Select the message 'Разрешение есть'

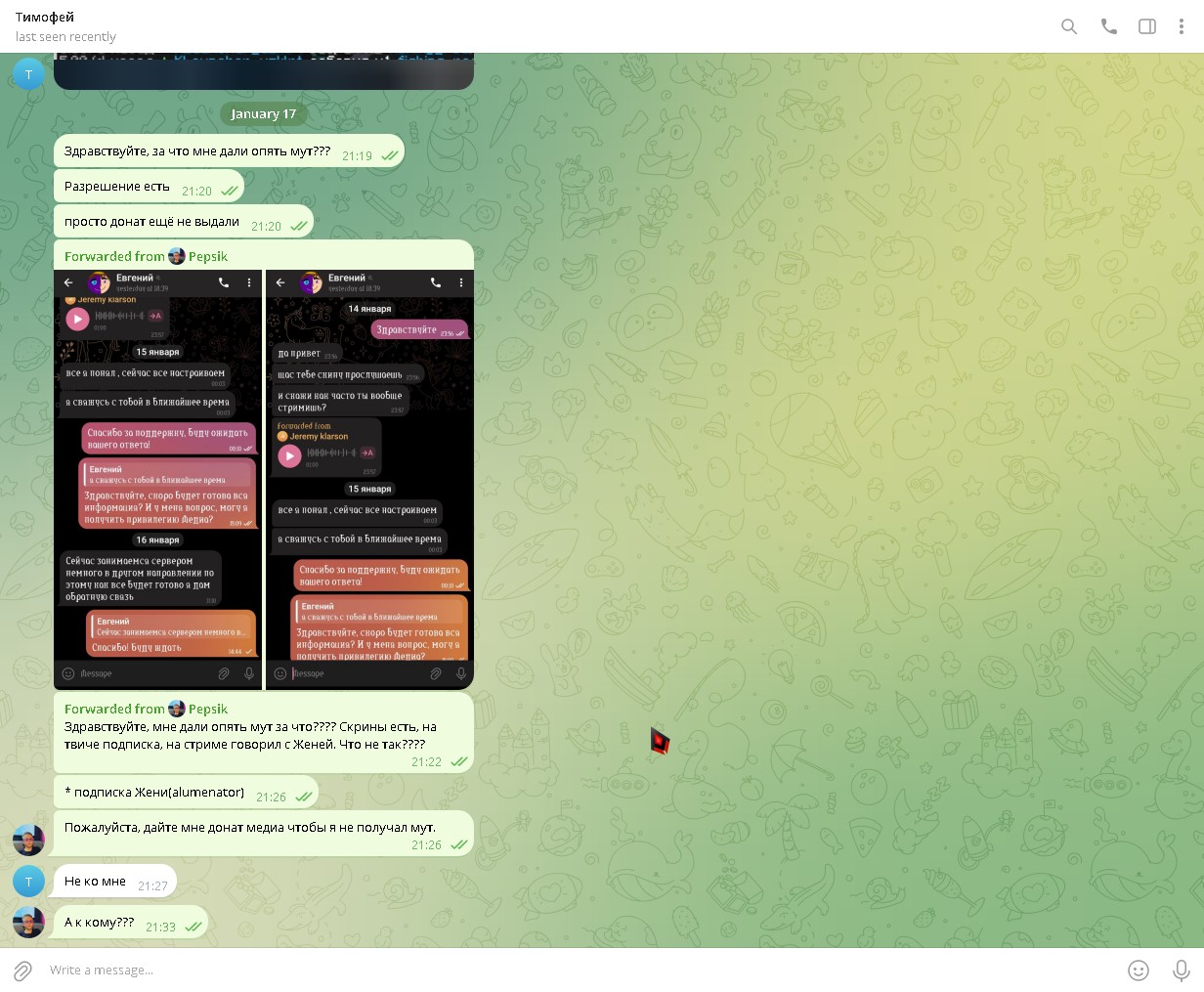(117, 187)
